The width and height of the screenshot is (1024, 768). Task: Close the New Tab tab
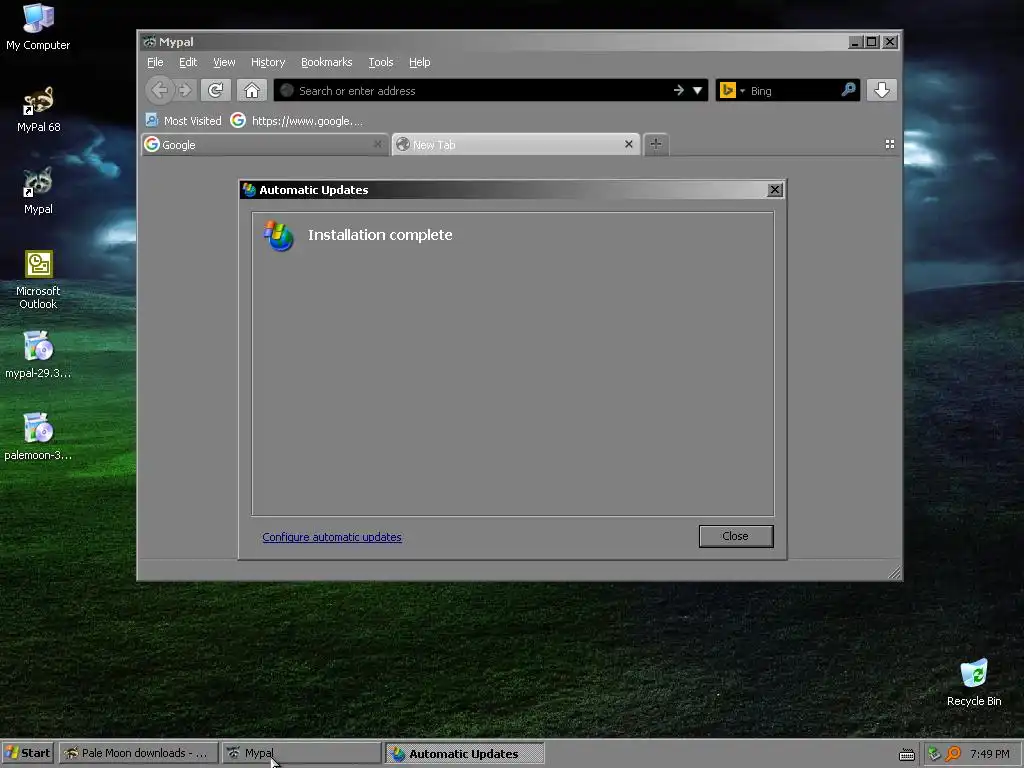pyautogui.click(x=628, y=144)
